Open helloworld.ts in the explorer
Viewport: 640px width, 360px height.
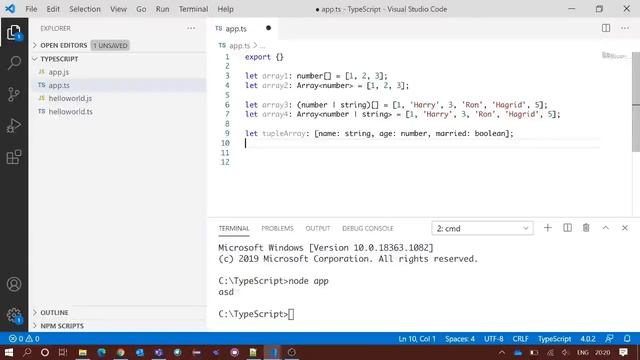[x=70, y=111]
